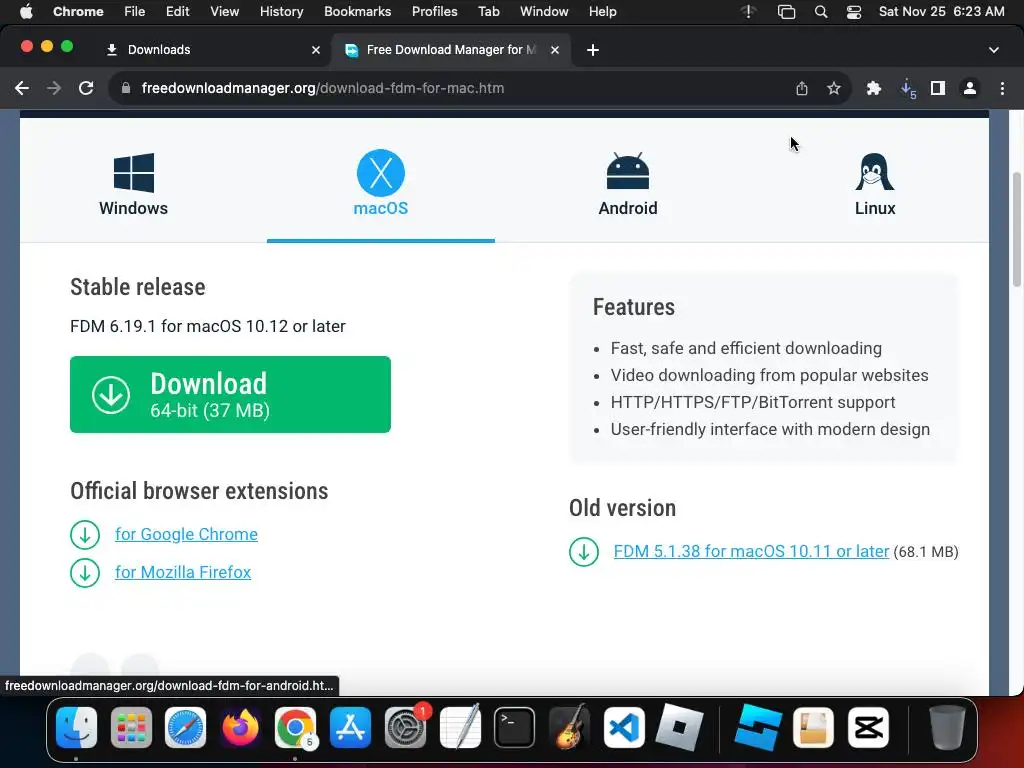Open the Chrome downloads indicator icon
Screen dimensions: 1024x768
907,88
